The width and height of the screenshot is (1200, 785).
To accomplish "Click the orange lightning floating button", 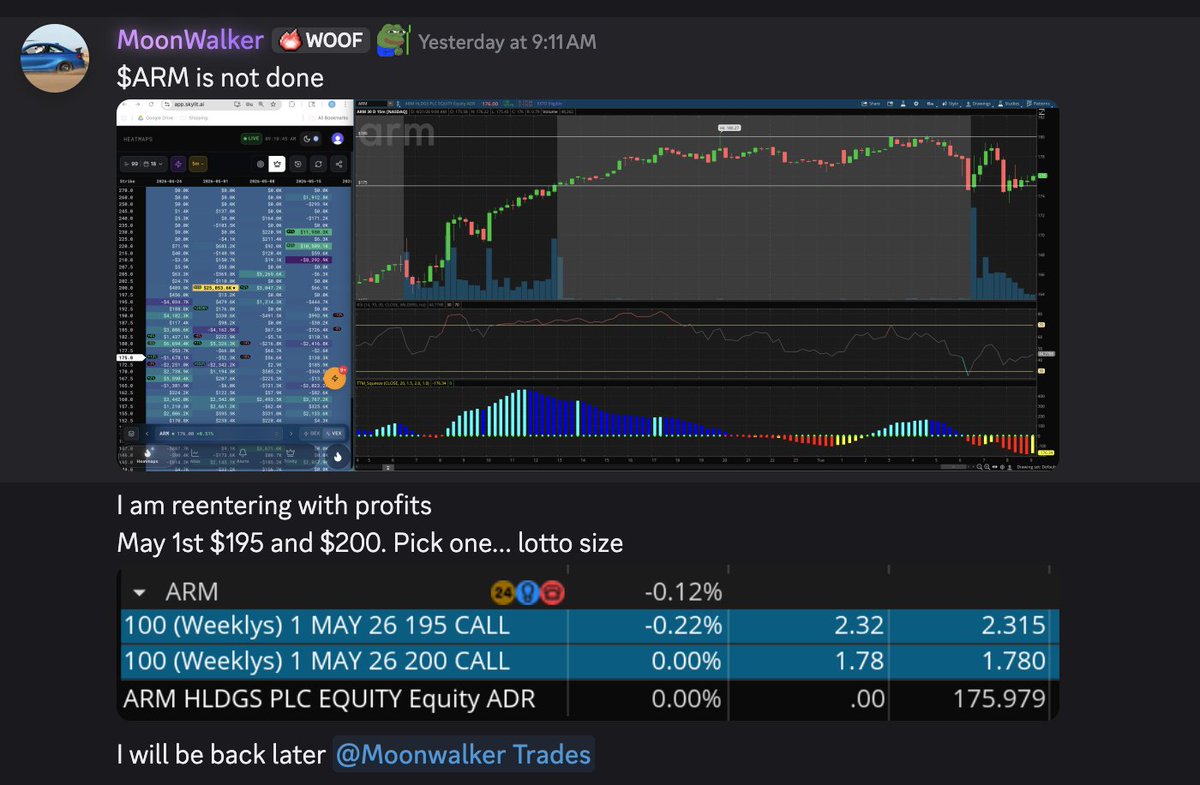I will (x=335, y=379).
